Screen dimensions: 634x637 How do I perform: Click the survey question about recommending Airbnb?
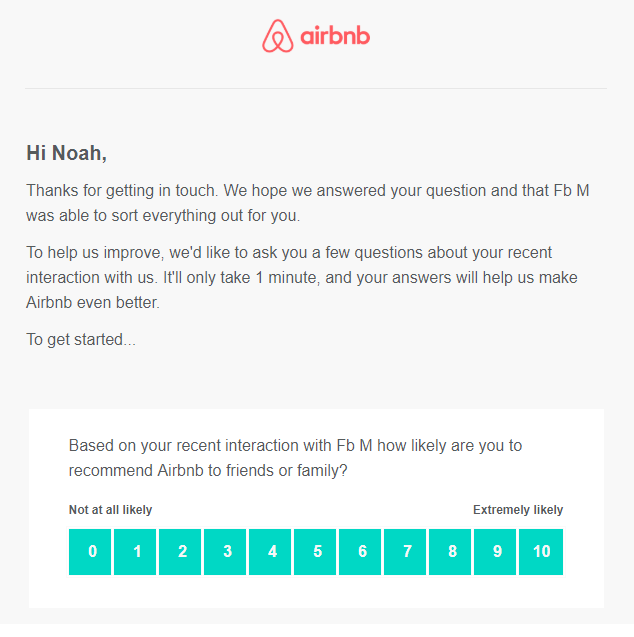pyautogui.click(x=295, y=457)
